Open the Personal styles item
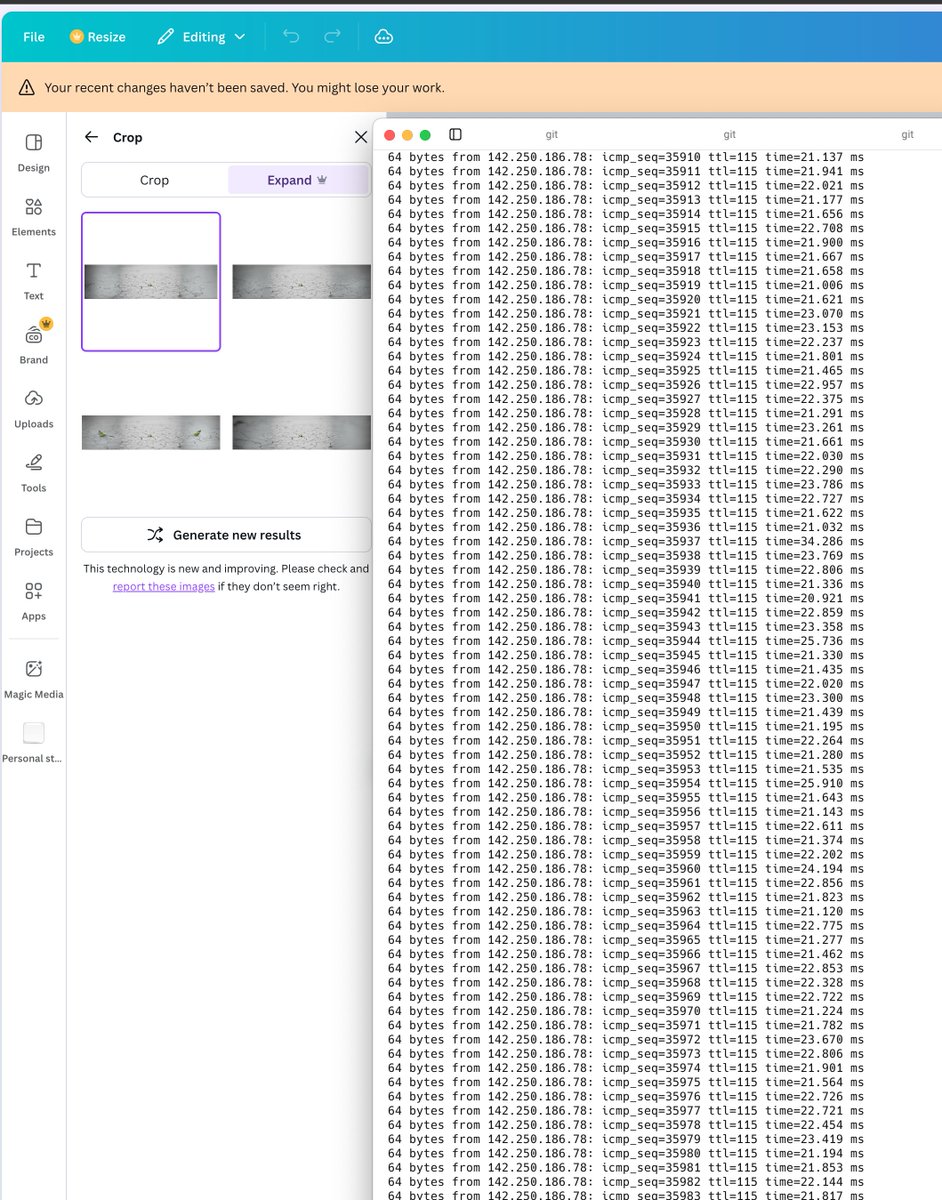Image resolution: width=942 pixels, height=1200 pixels. (x=33, y=743)
